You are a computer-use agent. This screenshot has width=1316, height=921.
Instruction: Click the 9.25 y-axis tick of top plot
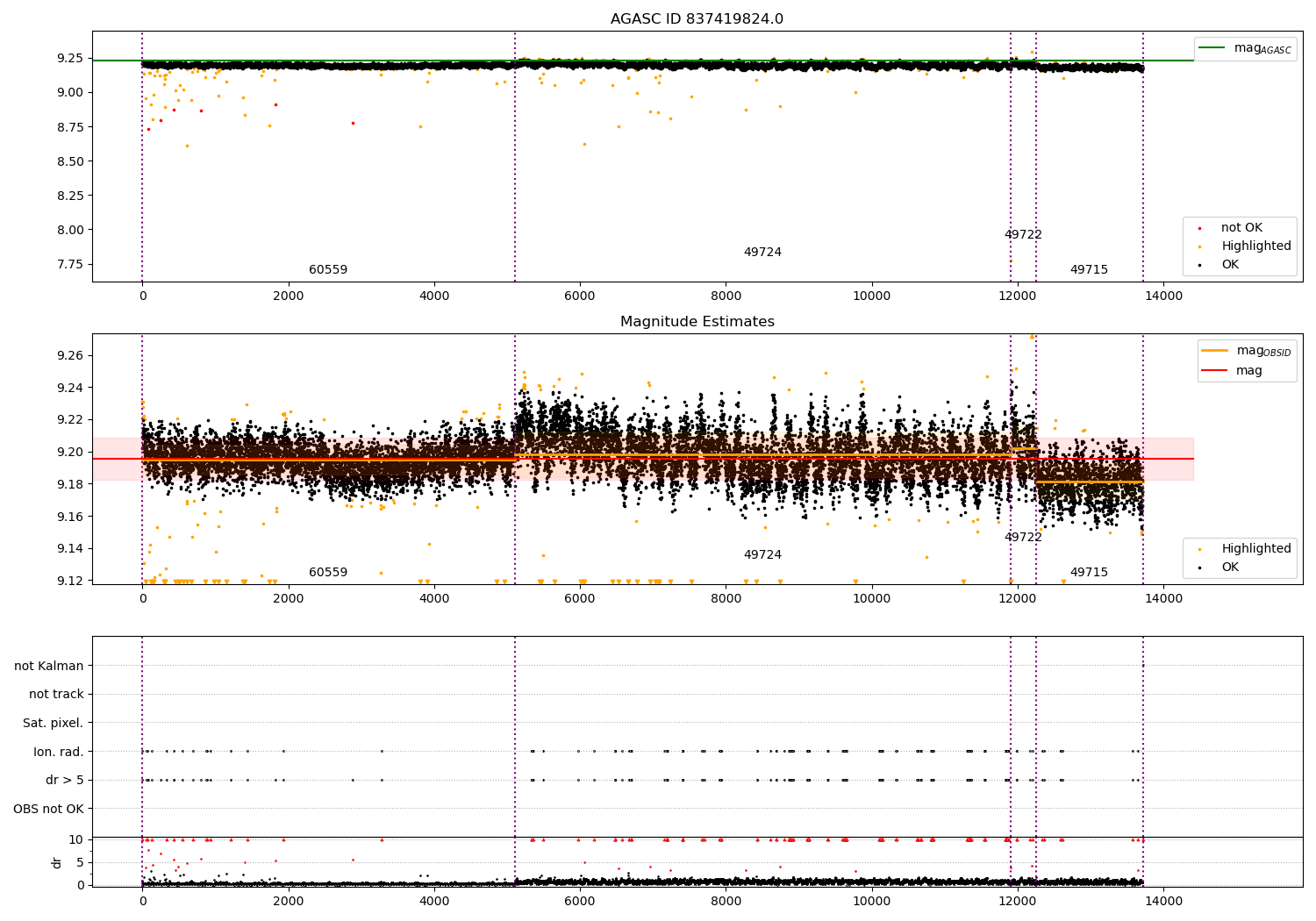pyautogui.click(x=69, y=59)
